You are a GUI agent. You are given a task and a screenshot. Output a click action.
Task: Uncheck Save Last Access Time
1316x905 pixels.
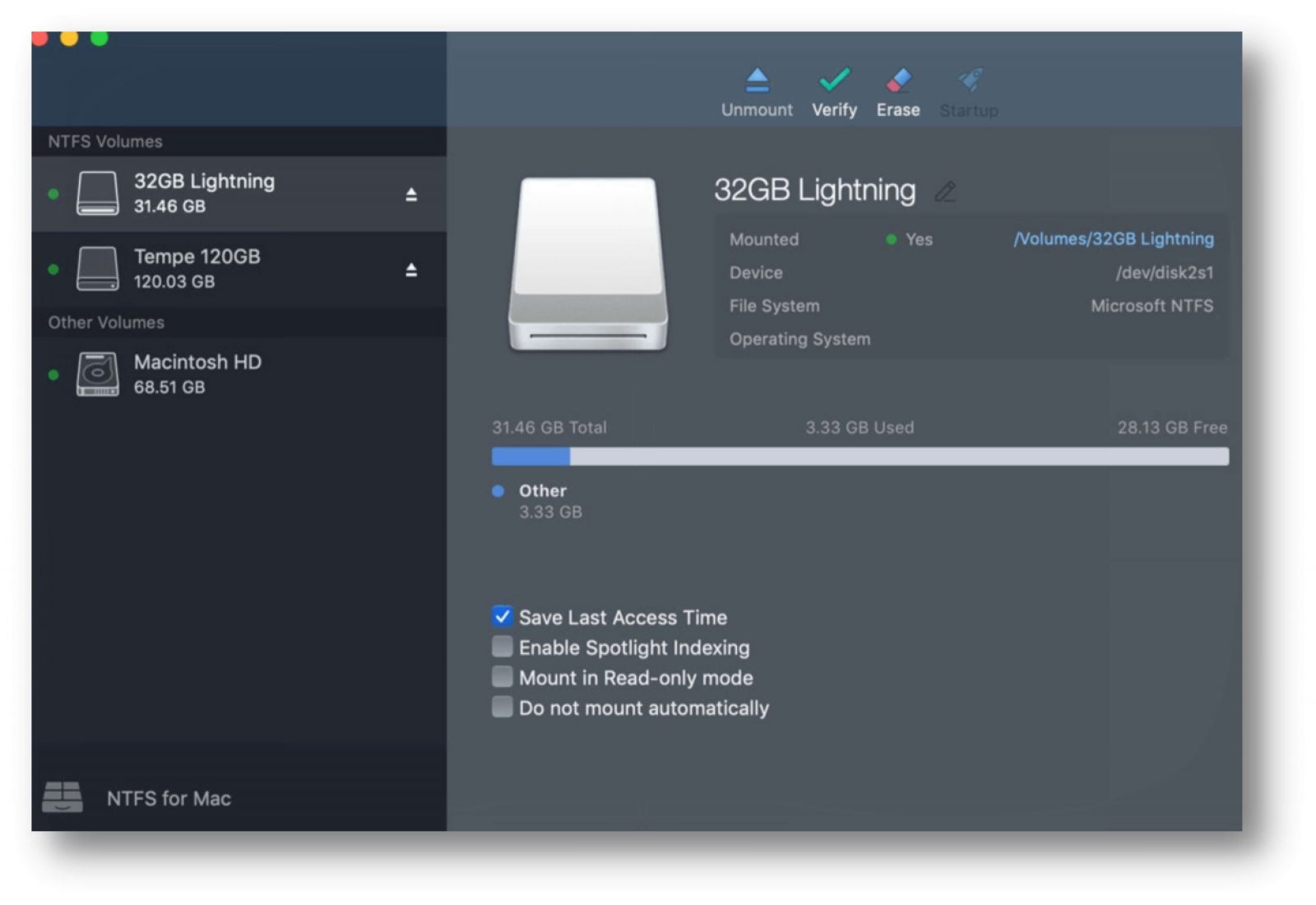tap(502, 616)
